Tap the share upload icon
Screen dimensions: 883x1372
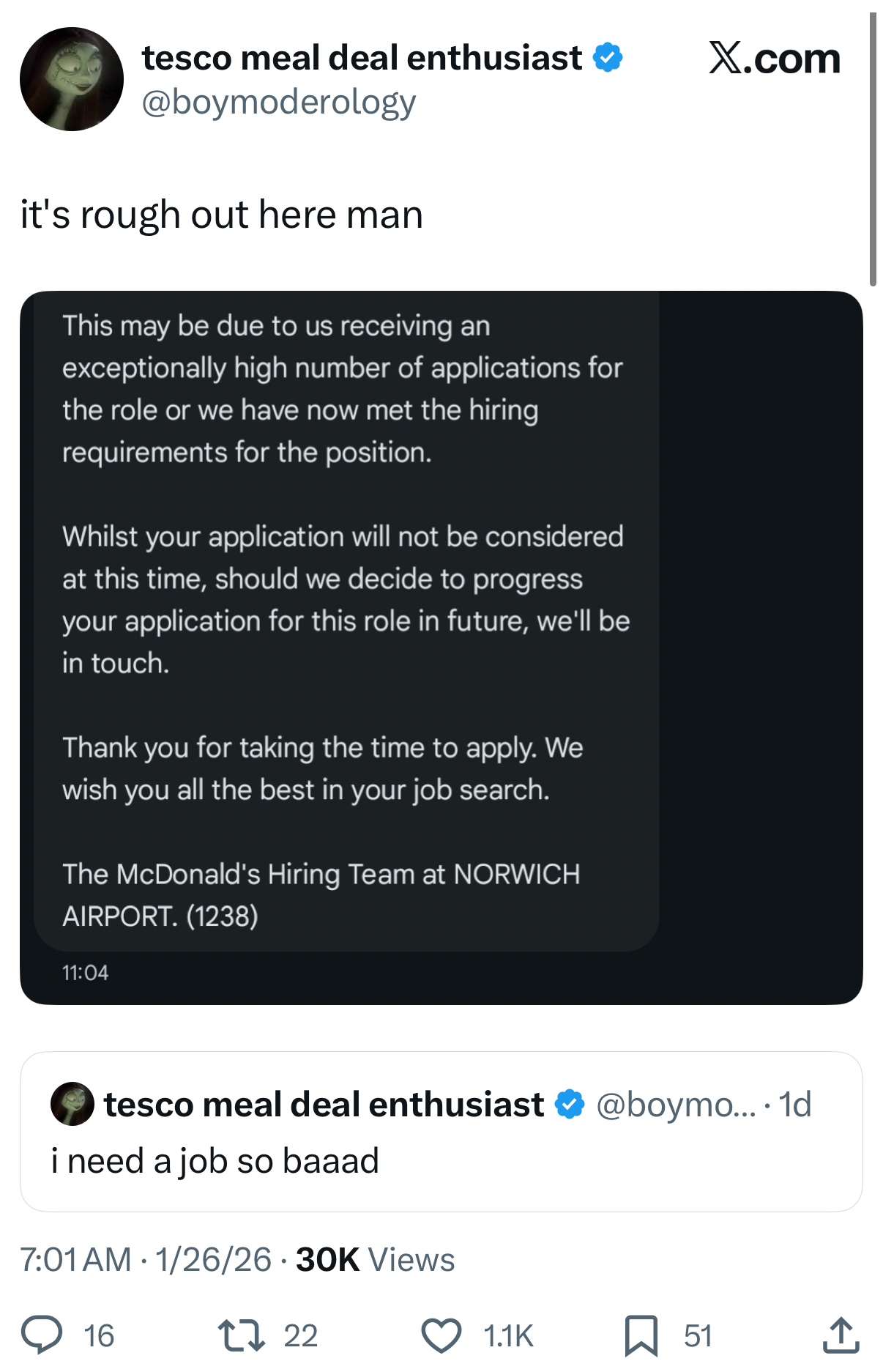840,1334
